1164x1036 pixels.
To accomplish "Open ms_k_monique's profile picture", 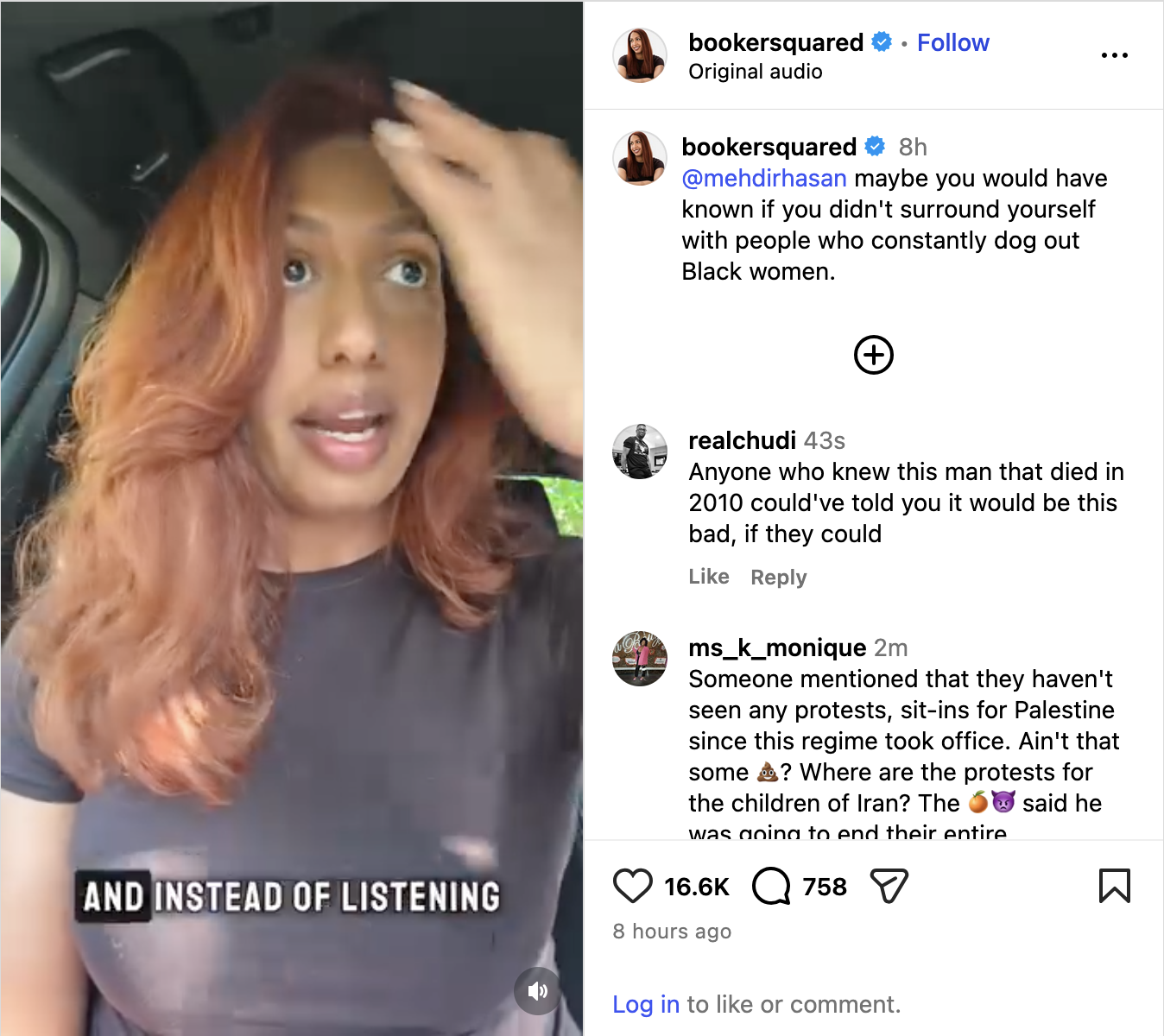I will (x=640, y=659).
